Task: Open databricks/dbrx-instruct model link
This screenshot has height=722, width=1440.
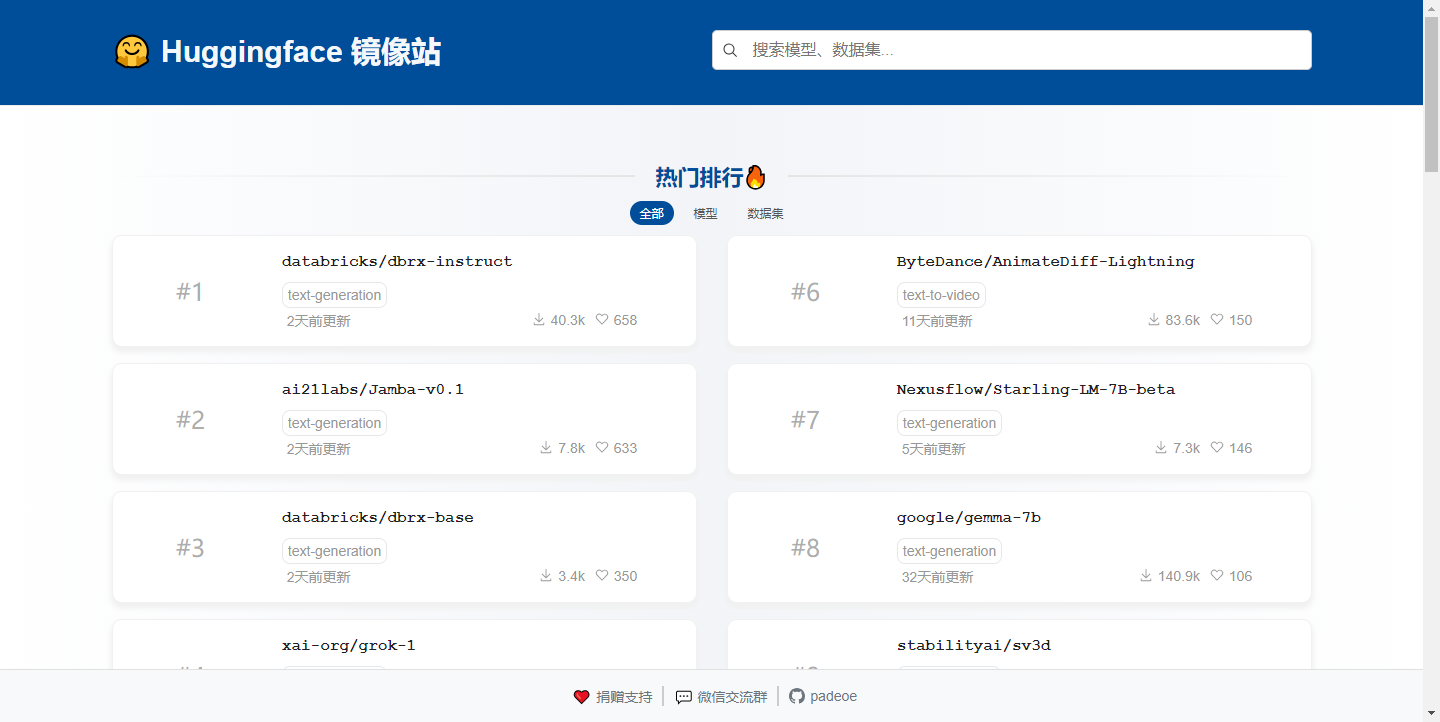Action: click(x=397, y=262)
